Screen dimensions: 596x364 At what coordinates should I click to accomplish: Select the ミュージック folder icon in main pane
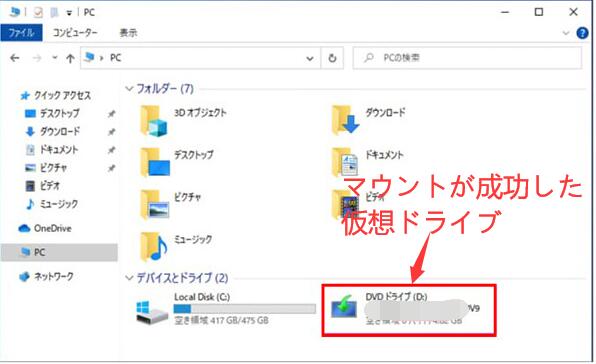(x=154, y=247)
